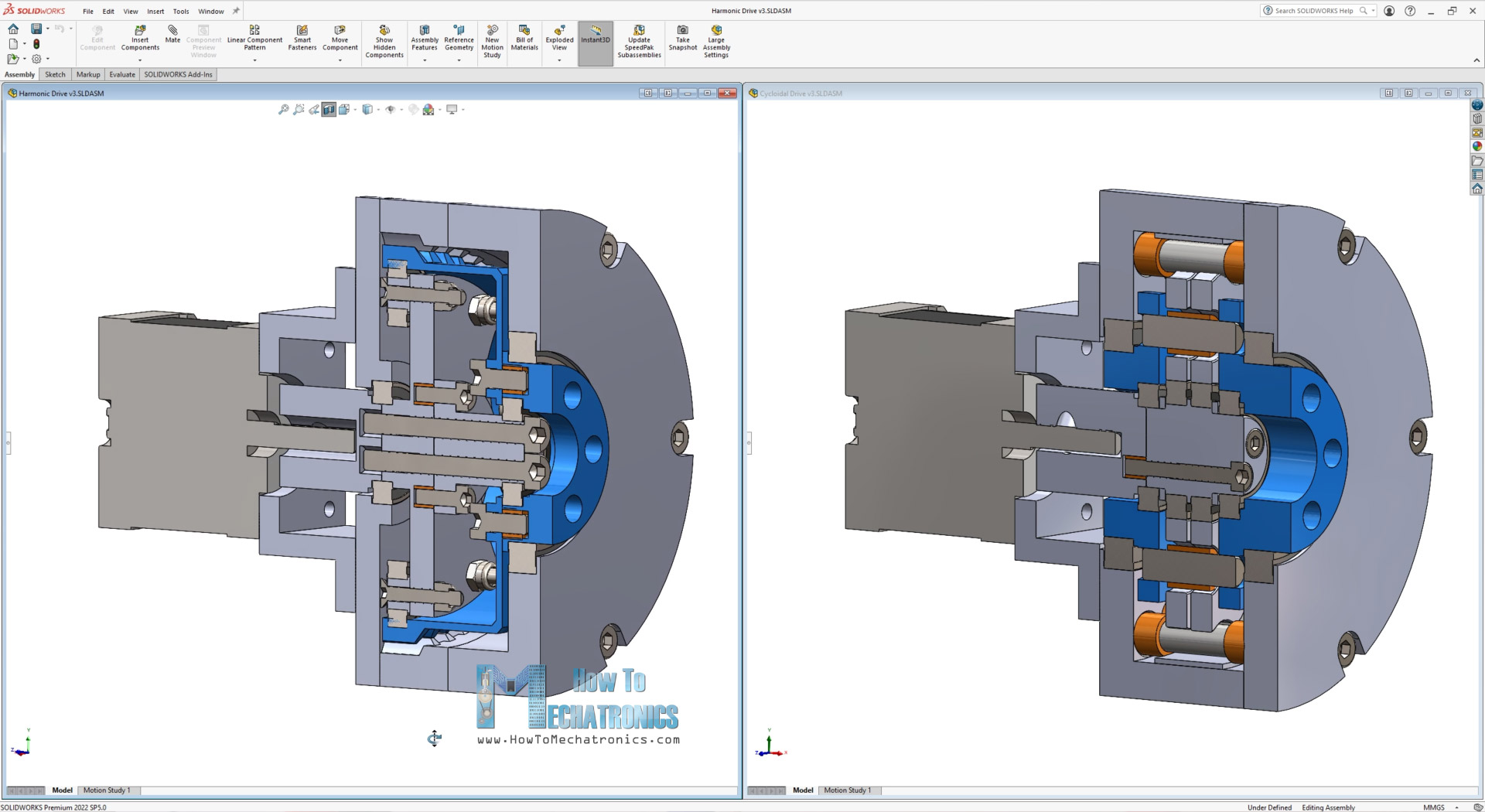This screenshot has width=1485, height=812.
Task: Click the Search SOLIDWORKS Help field
Action: [x=1315, y=11]
